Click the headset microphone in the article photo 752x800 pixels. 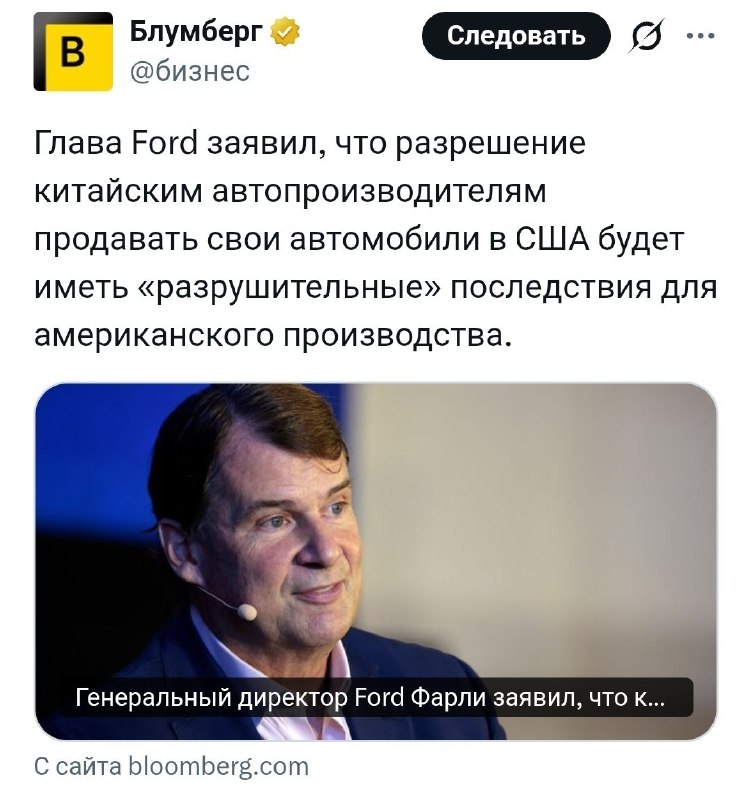(247, 611)
